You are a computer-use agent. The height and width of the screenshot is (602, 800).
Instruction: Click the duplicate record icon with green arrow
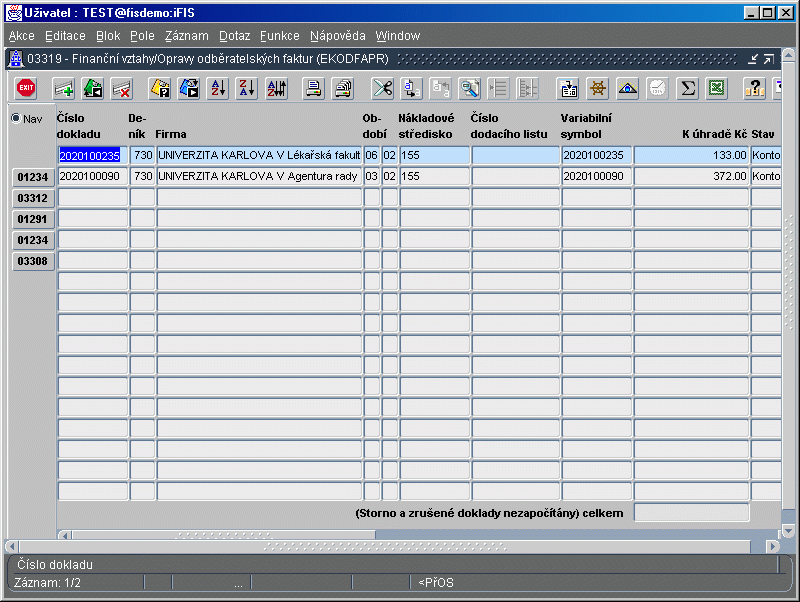pos(93,88)
